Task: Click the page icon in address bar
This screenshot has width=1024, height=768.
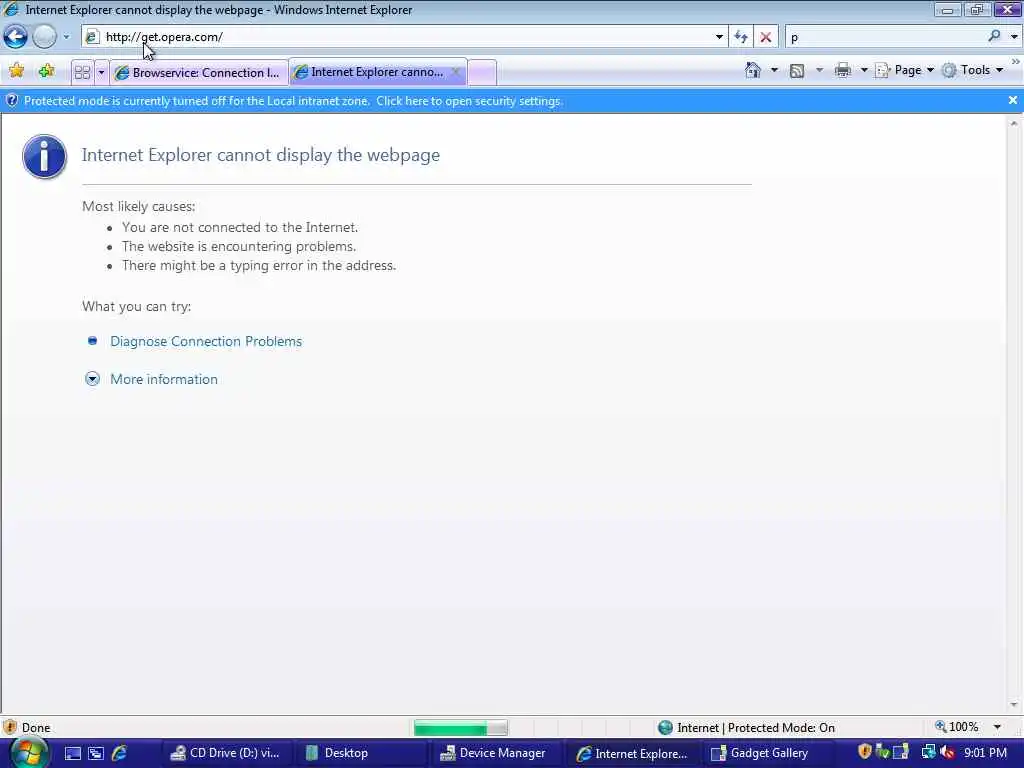Action: pos(92,37)
